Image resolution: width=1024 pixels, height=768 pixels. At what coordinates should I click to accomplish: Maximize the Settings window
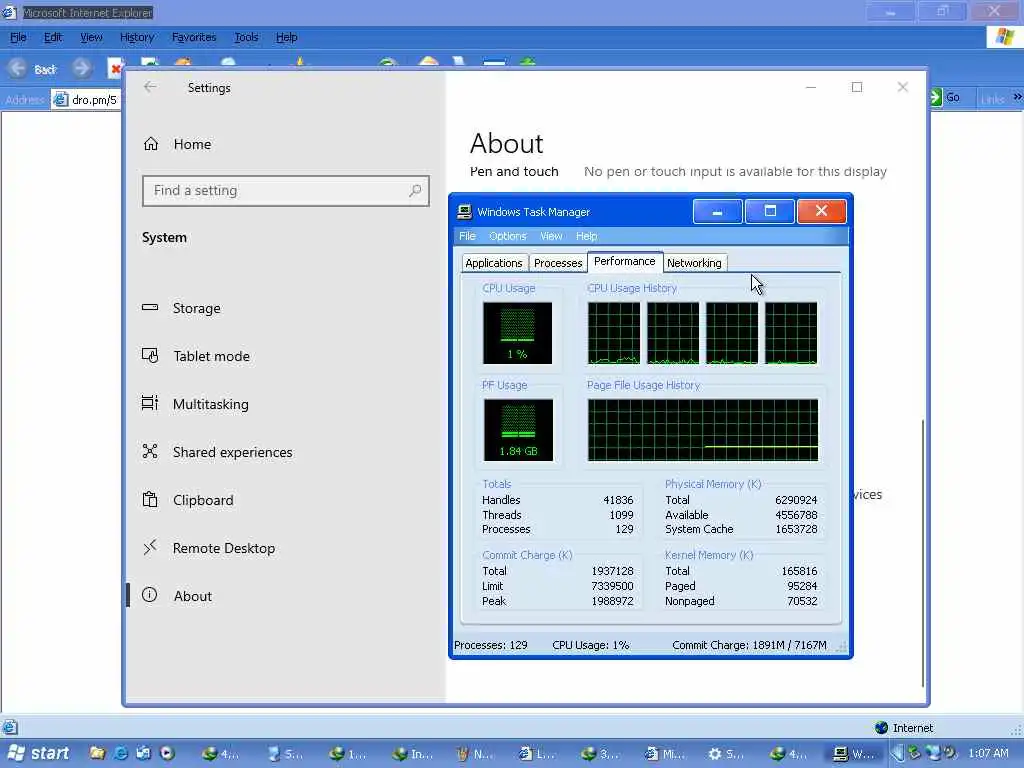click(857, 87)
